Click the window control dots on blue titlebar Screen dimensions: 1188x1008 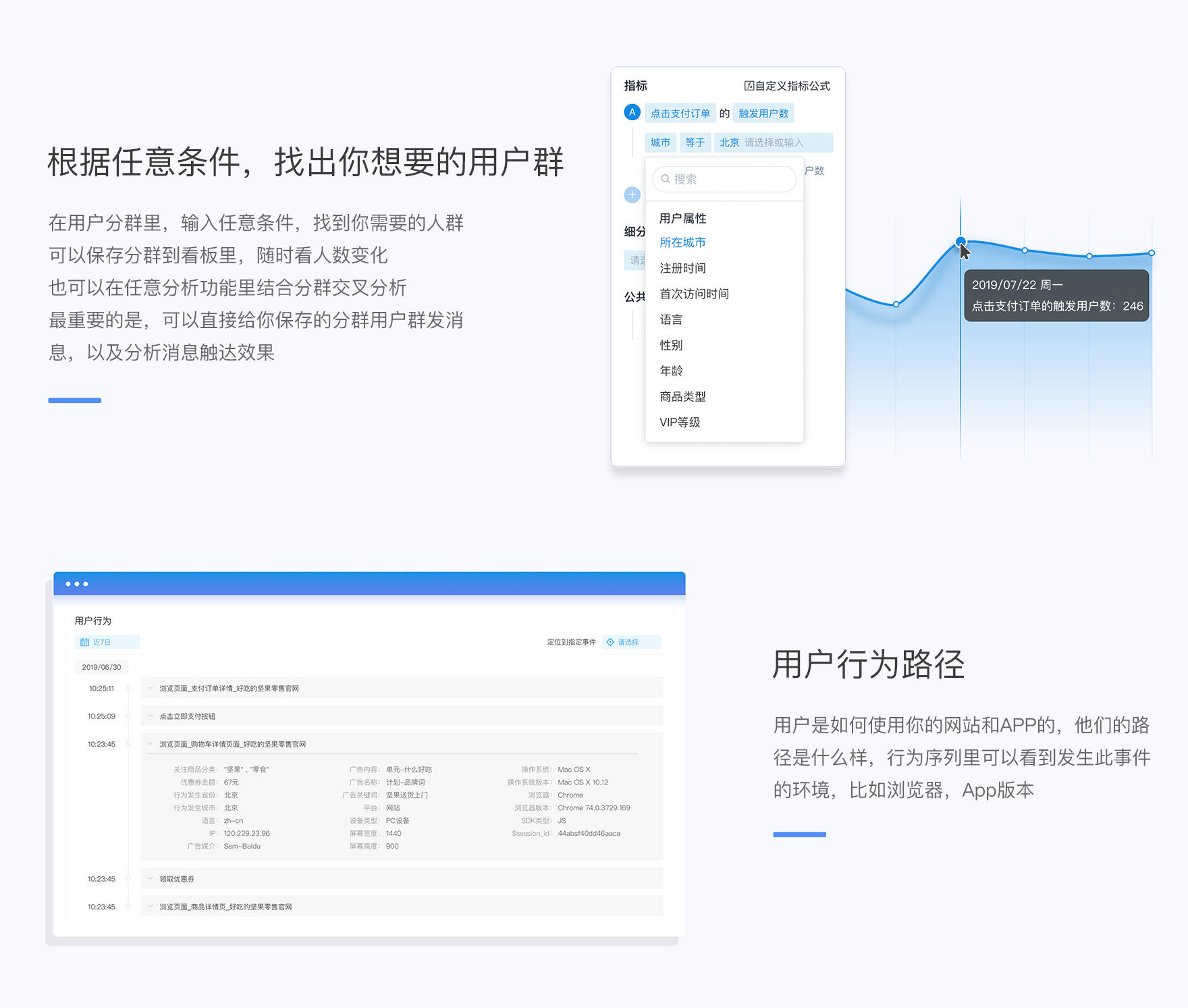[x=77, y=583]
